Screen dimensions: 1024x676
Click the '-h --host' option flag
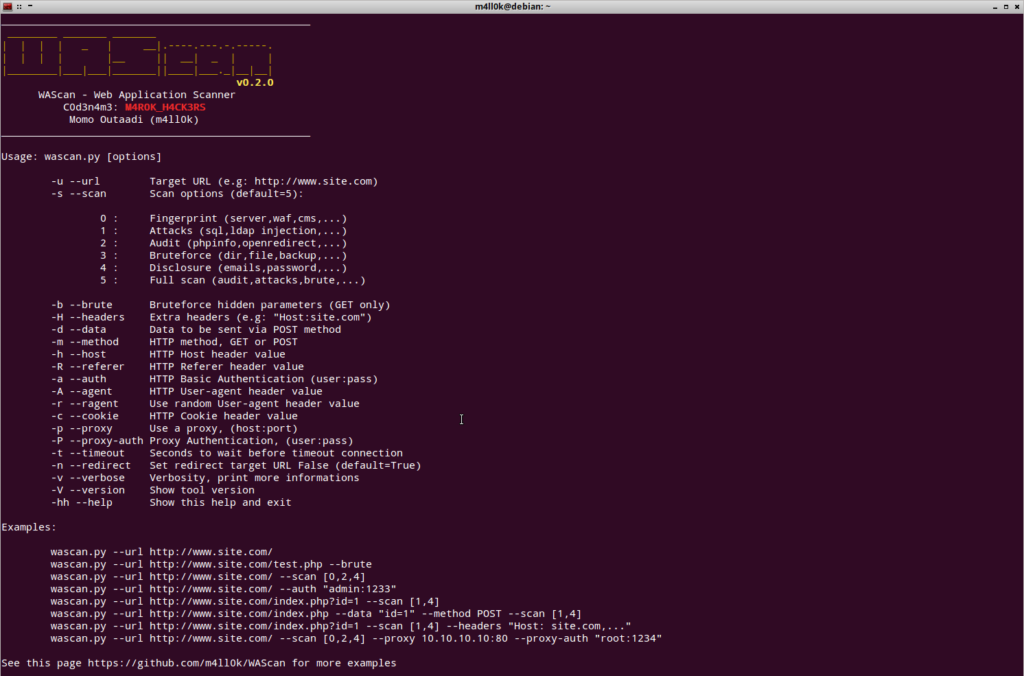click(x=78, y=355)
